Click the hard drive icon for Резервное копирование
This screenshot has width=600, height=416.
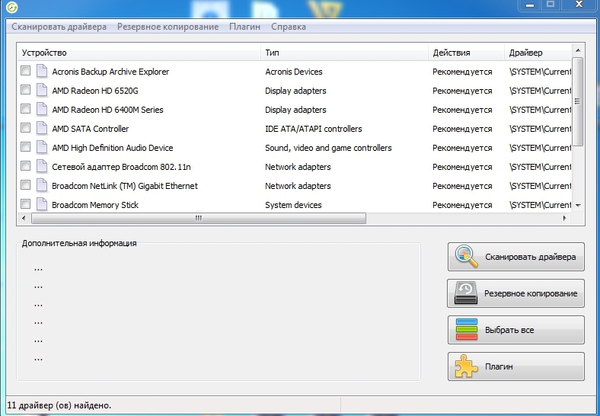466,293
